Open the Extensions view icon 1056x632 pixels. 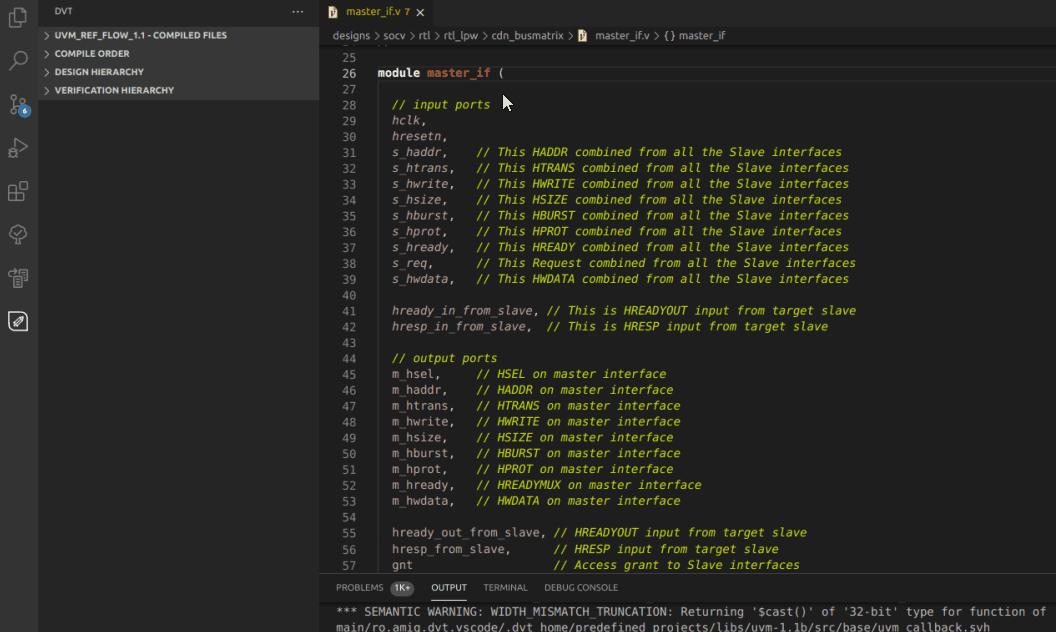18,191
